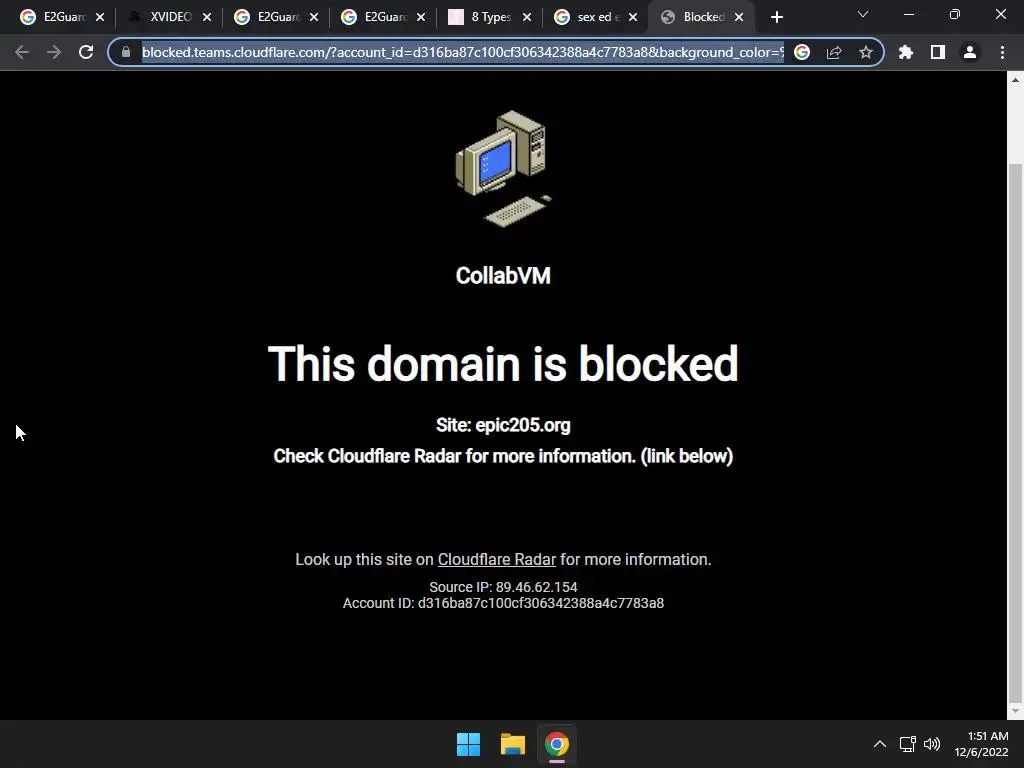
Task: Toggle the browser side panel
Action: pos(937,52)
